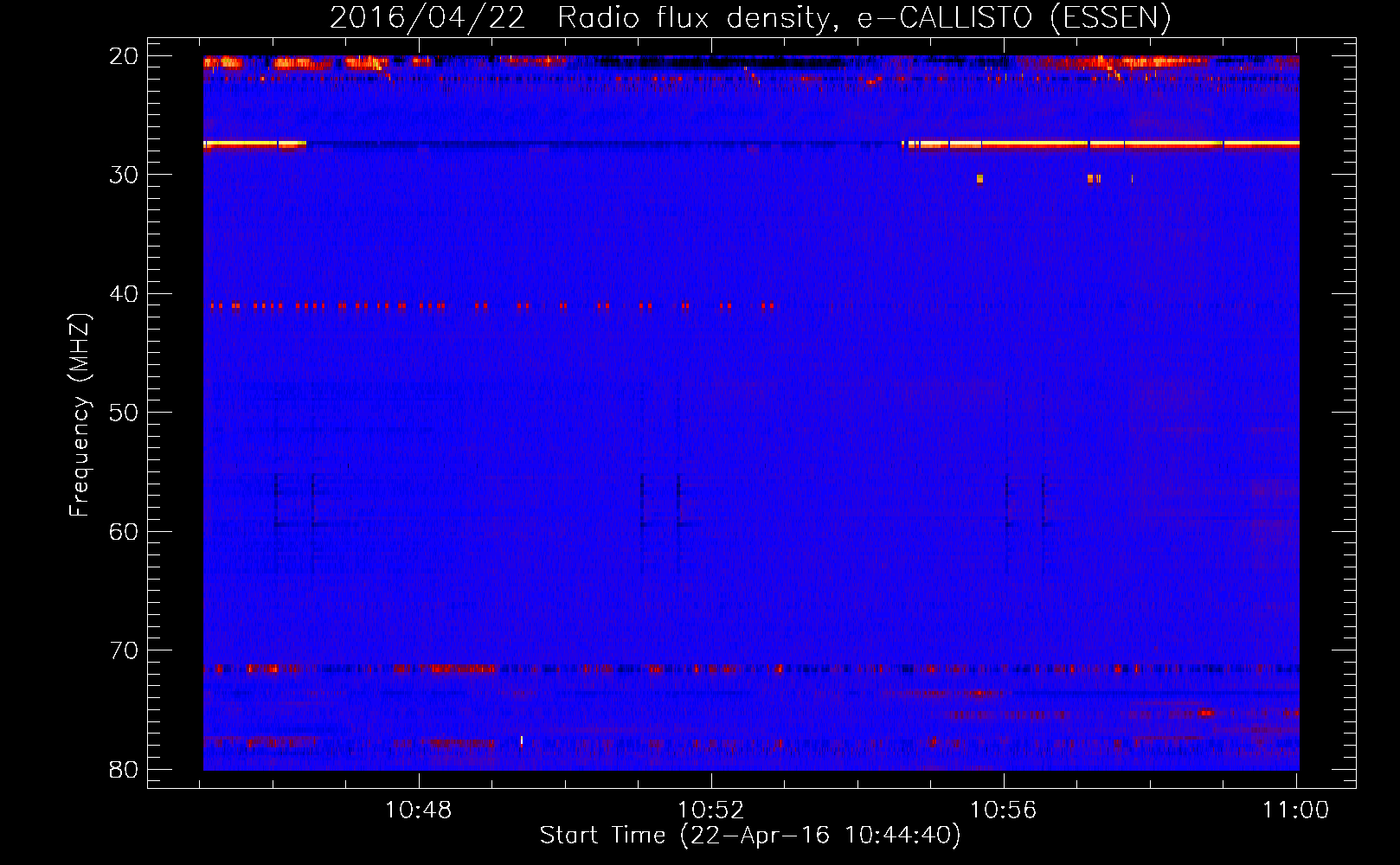This screenshot has width=1400, height=865.
Task: Click the '50' frequency tick label
Action: (x=124, y=413)
